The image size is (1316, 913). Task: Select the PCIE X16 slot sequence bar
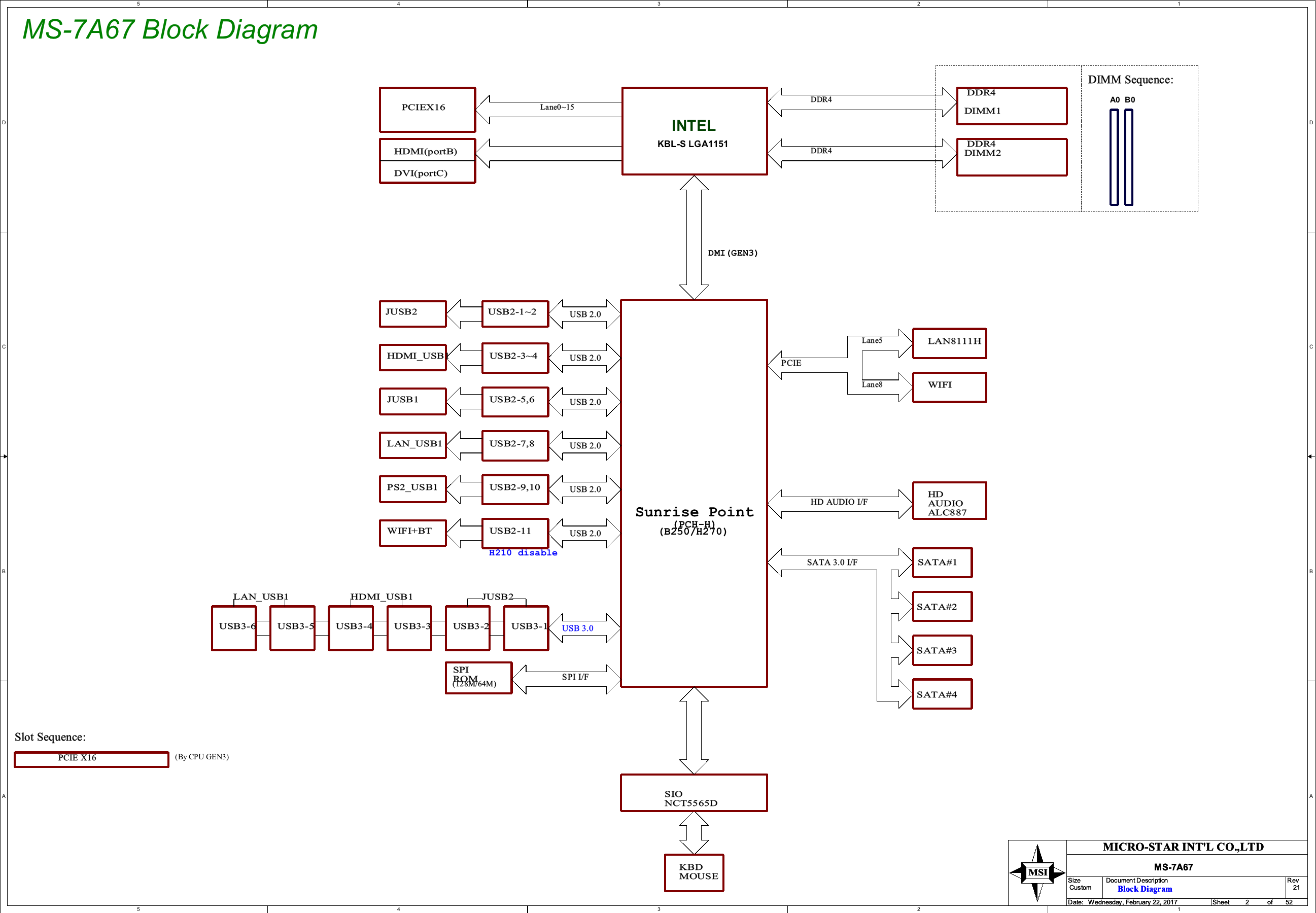tap(91, 759)
